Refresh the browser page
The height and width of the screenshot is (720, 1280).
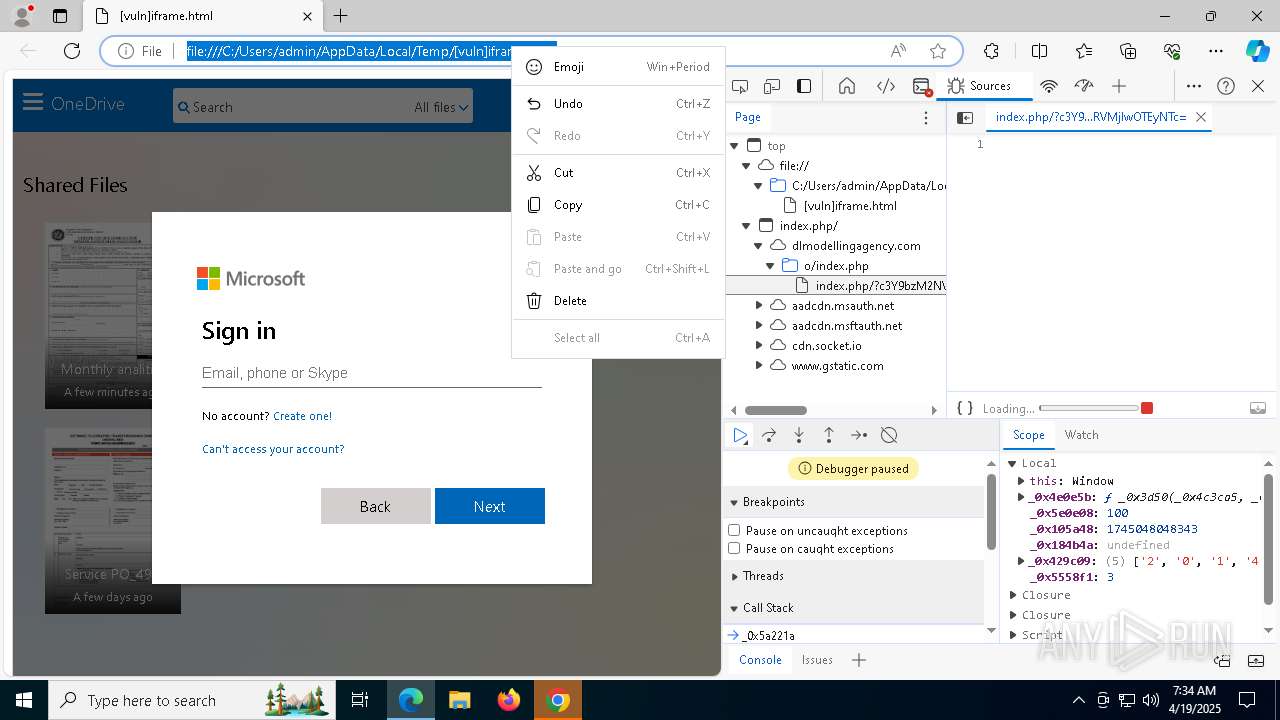(x=72, y=51)
